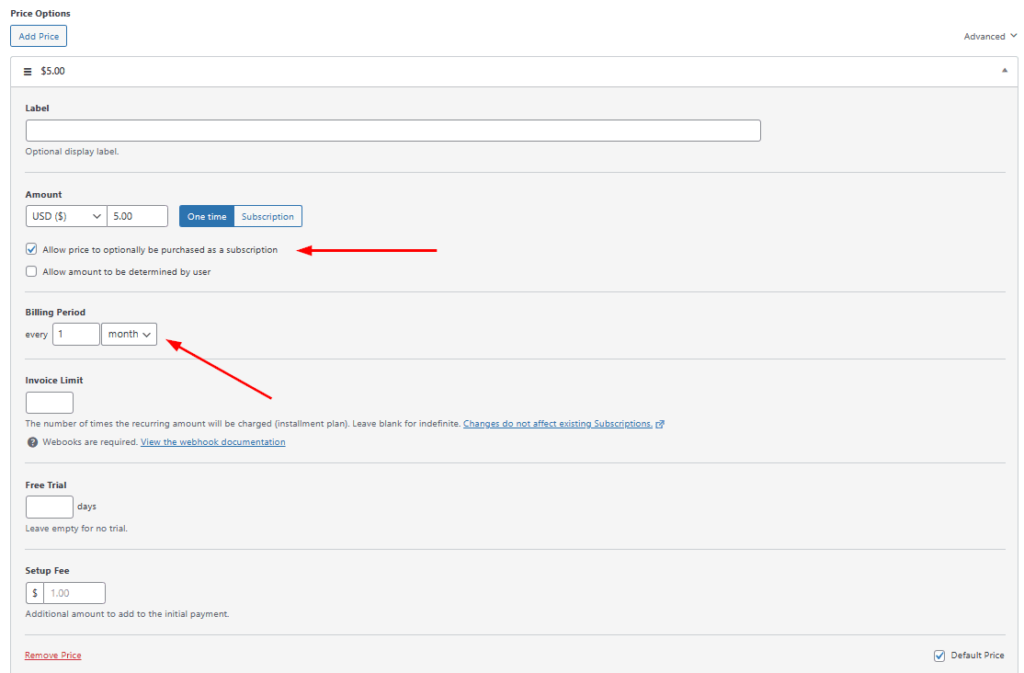Collapse the $5.00 price panel arrow
1024x673 pixels.
[1003, 72]
